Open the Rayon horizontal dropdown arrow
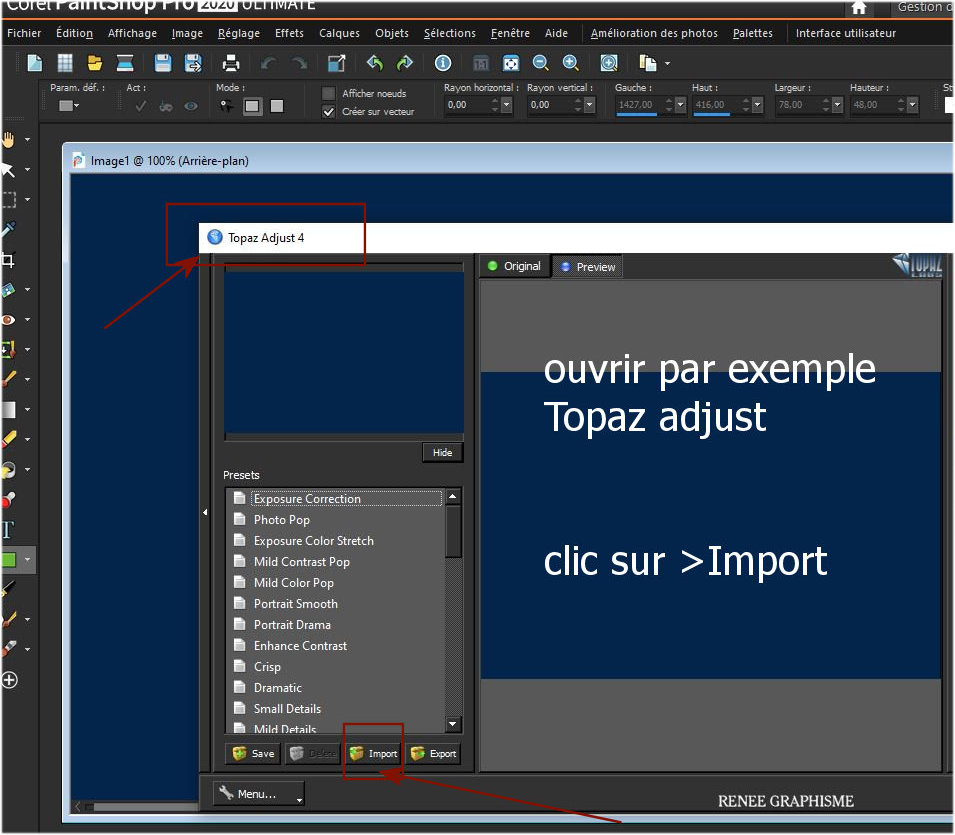 coord(506,105)
